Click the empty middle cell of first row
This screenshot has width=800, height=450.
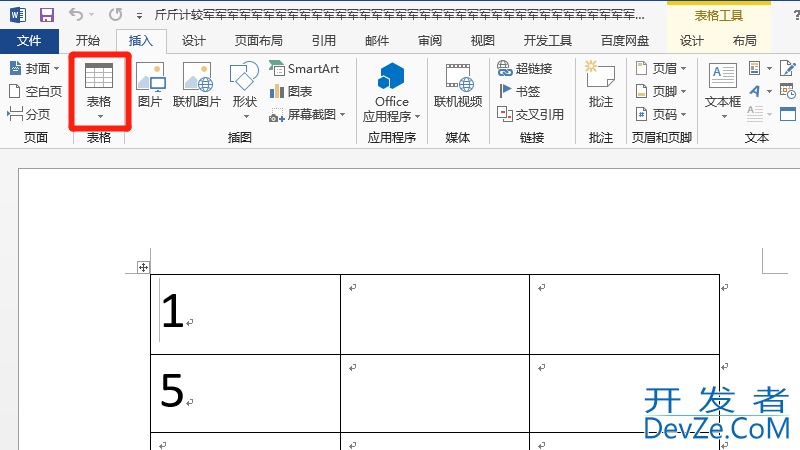[x=435, y=314]
